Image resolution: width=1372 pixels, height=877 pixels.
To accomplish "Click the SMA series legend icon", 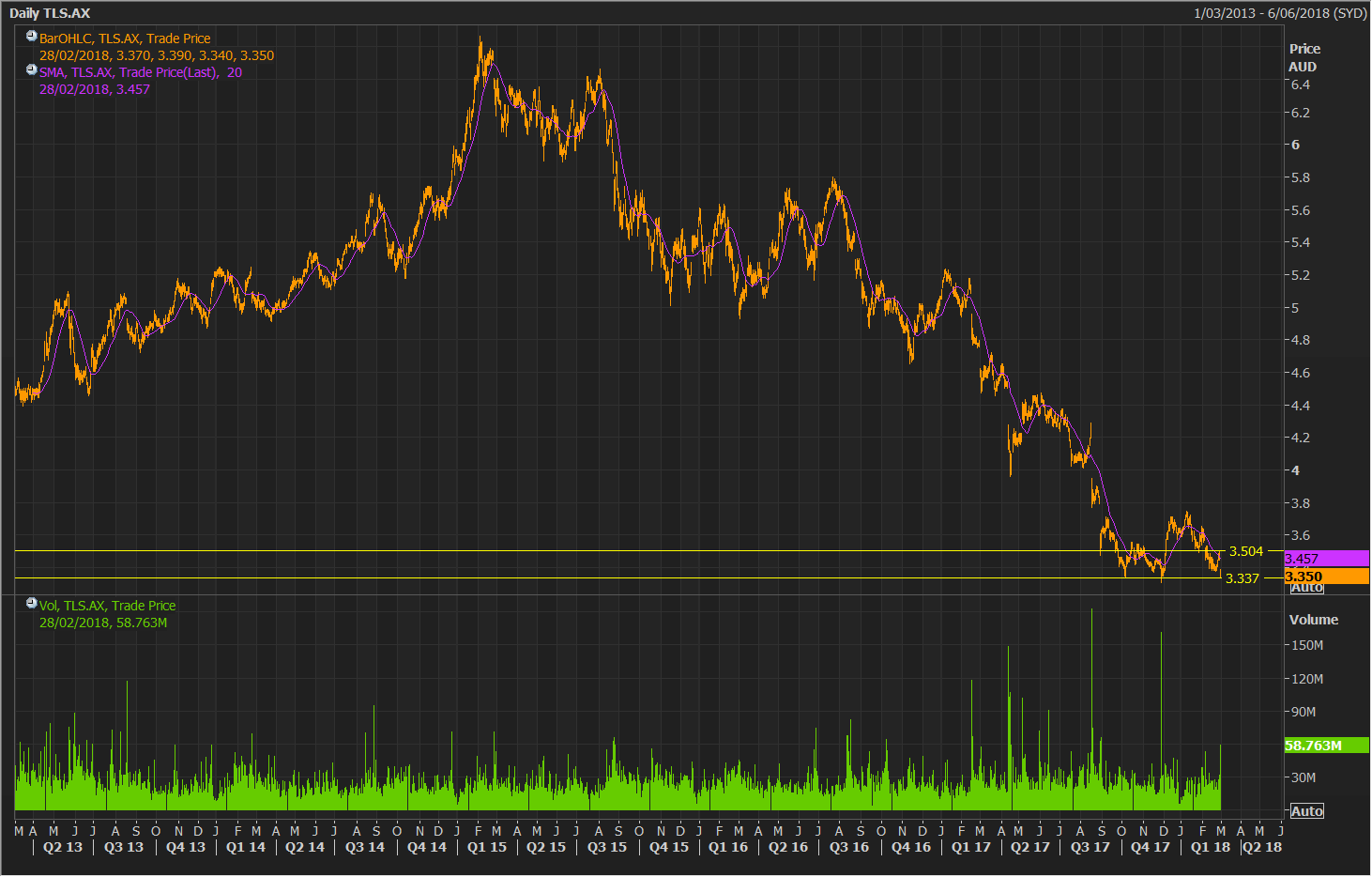I will pyautogui.click(x=31, y=69).
